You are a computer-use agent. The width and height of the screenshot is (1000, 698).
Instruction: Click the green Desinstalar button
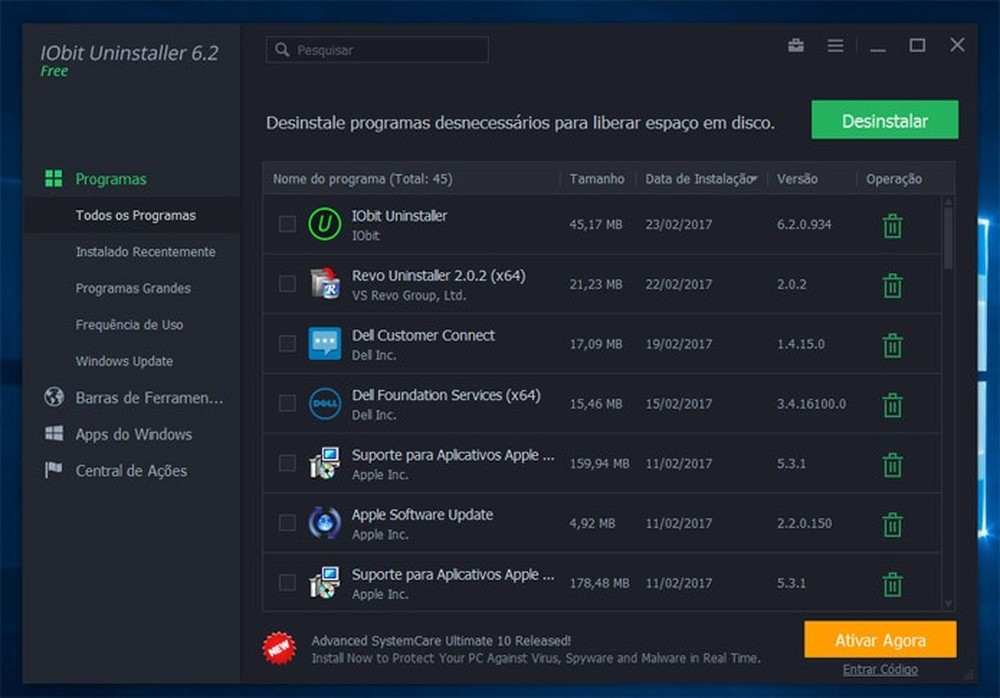(x=884, y=120)
